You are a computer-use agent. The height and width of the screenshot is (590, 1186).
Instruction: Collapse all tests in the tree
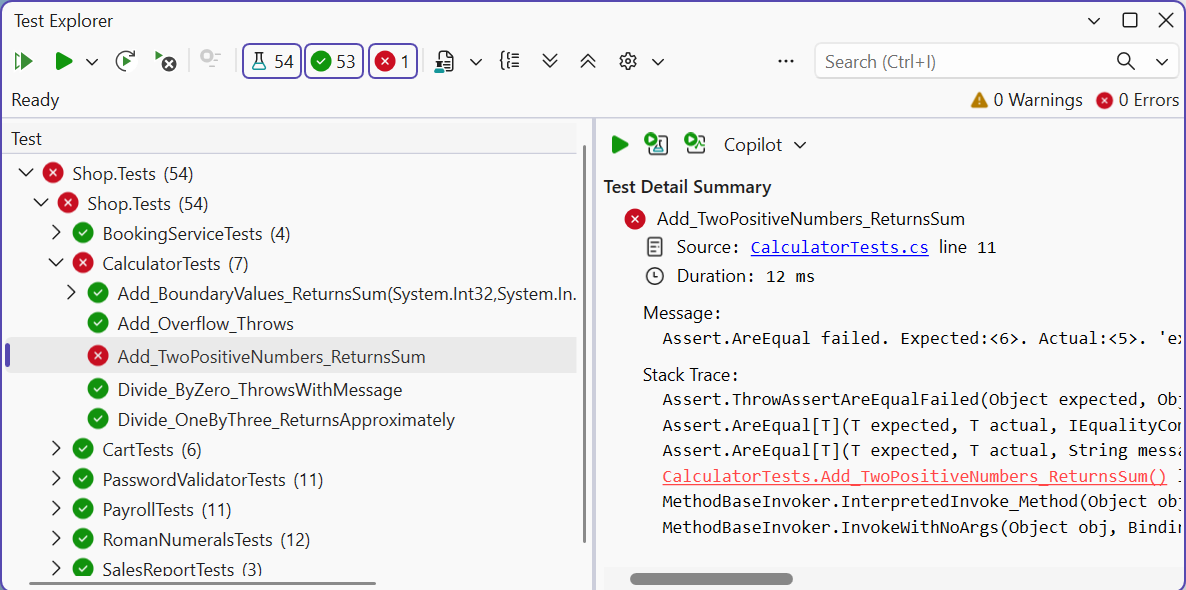pyautogui.click(x=588, y=61)
